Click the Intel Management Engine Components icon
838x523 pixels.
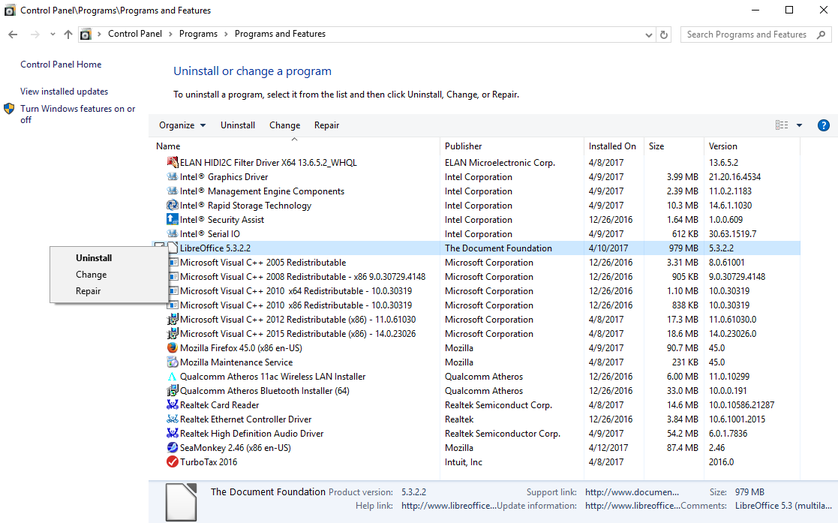tap(172, 191)
